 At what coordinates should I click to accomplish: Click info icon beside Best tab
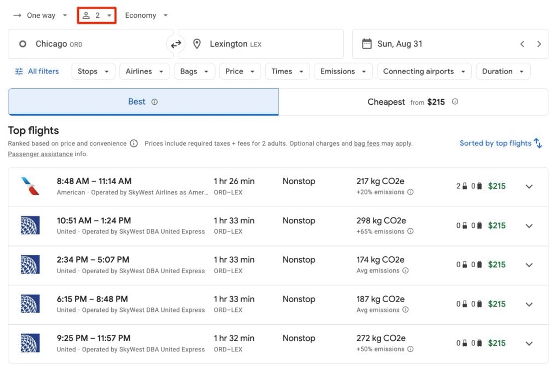(154, 102)
